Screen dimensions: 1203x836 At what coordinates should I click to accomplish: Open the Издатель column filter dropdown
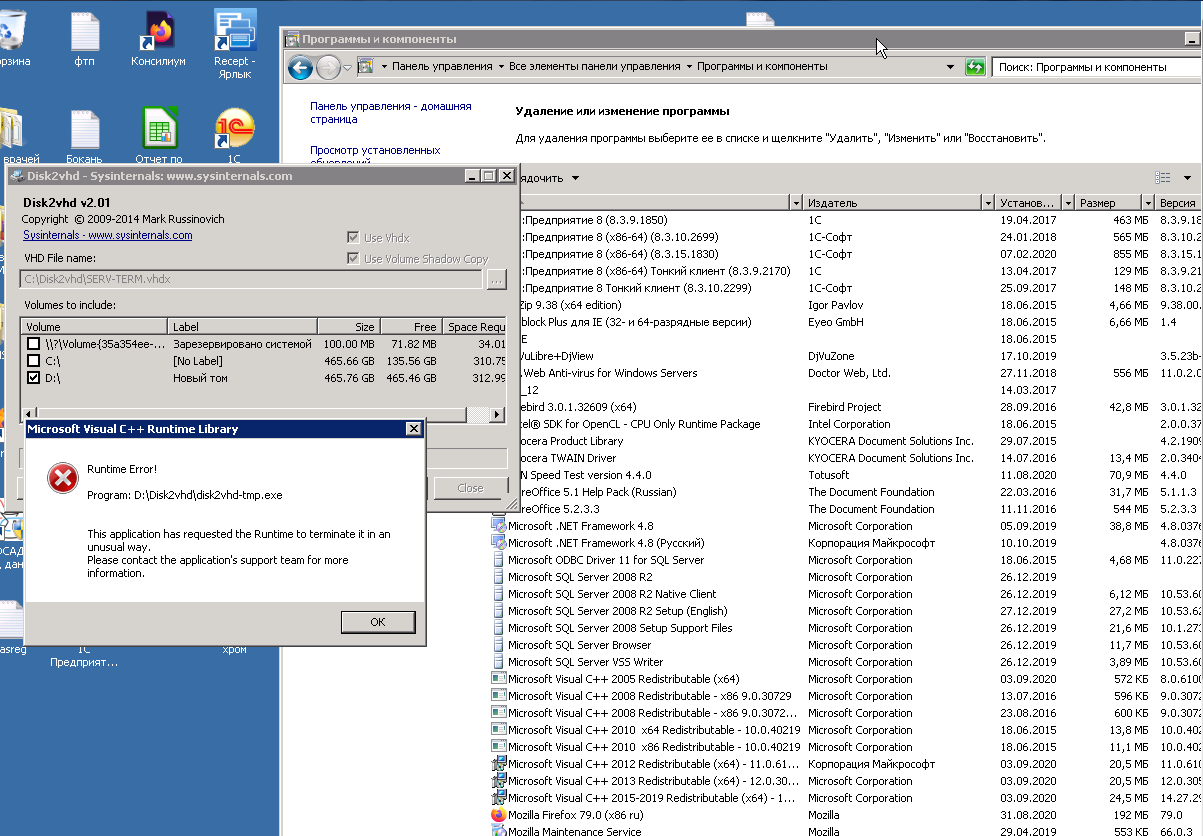click(x=989, y=203)
